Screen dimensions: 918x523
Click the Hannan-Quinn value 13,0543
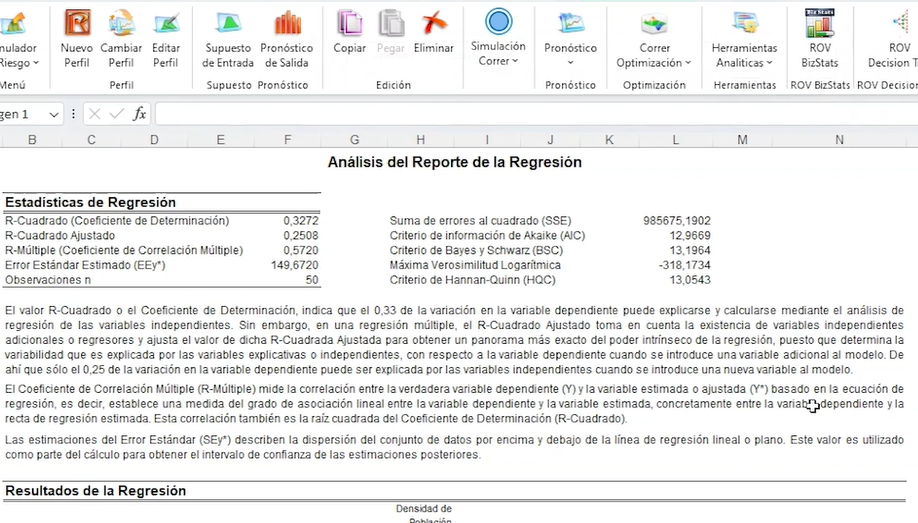tap(690, 280)
